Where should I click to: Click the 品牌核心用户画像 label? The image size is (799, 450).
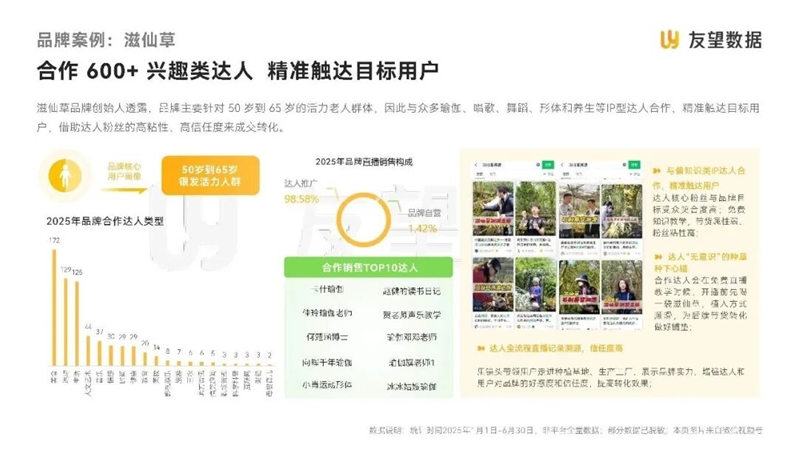[124, 172]
